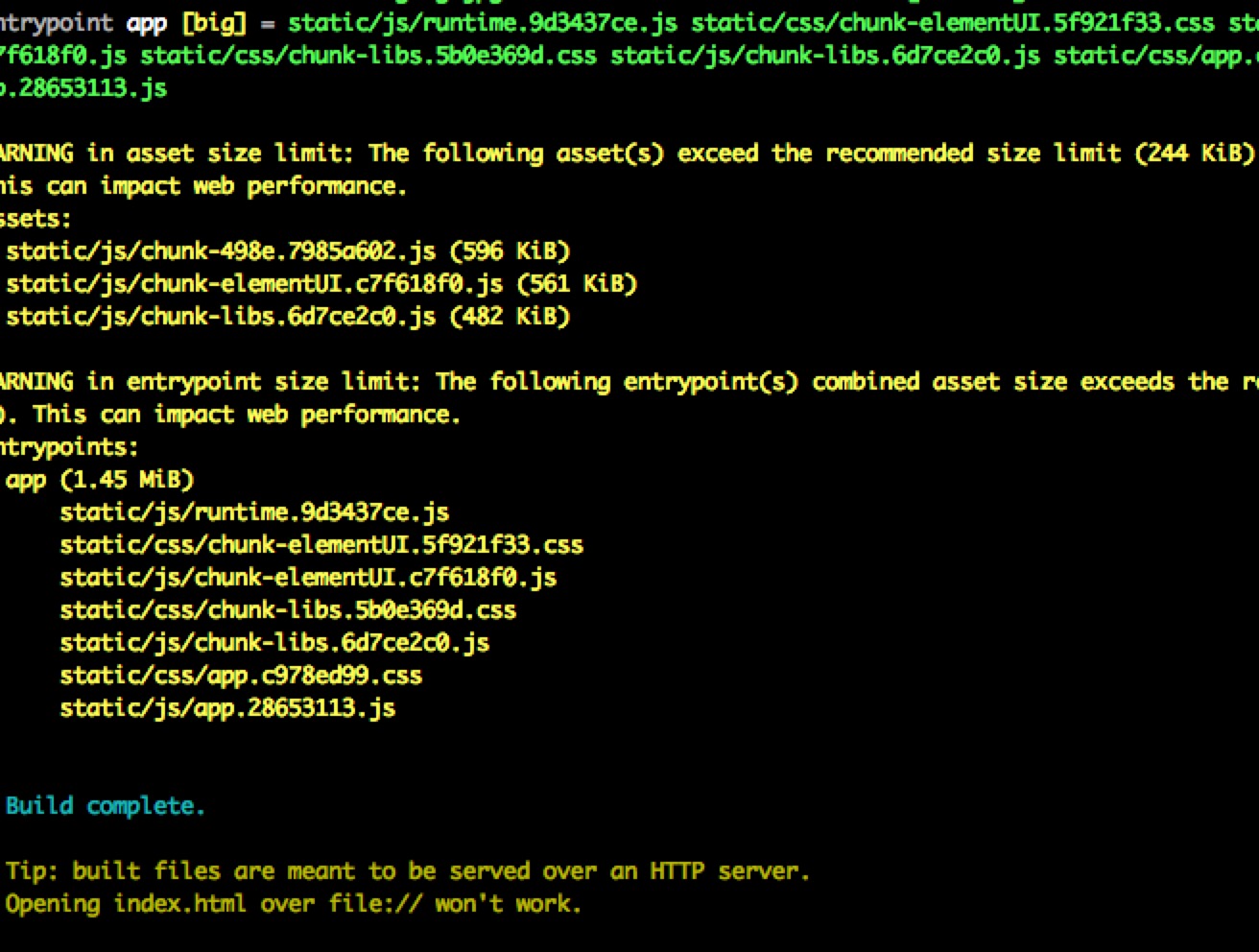Image resolution: width=1259 pixels, height=952 pixels.
Task: Click the chunk-498e.7985a602.js (596 KiB) asset line
Action: (288, 251)
